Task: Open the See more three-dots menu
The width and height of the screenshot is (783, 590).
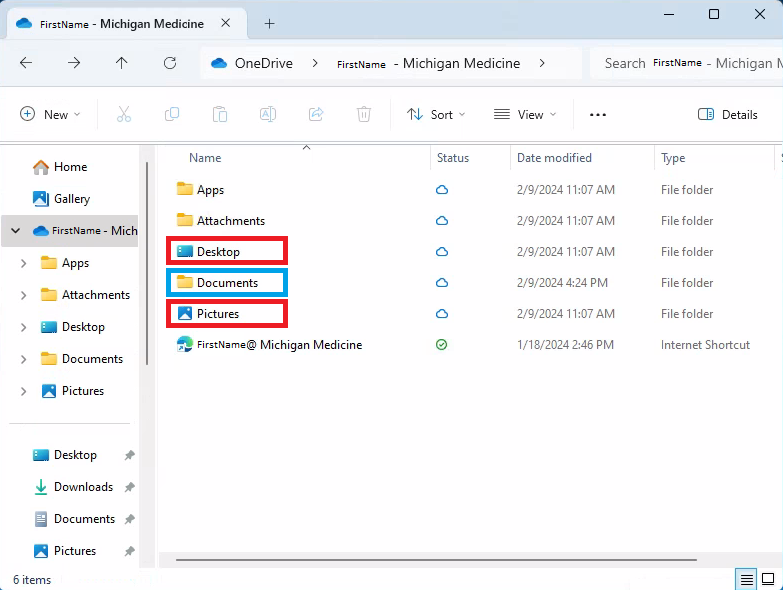Action: point(598,115)
